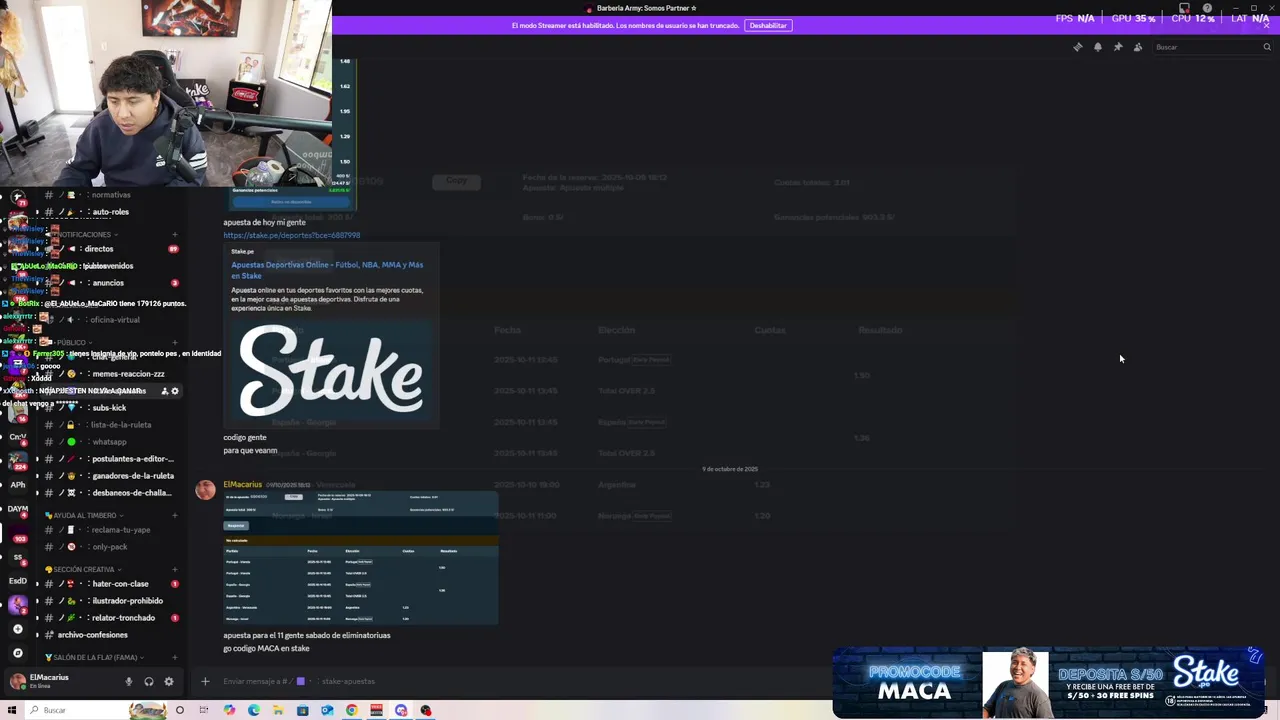Open Copilot icon in taskbar
The image size is (1280, 720).
pyautogui.click(x=229, y=710)
